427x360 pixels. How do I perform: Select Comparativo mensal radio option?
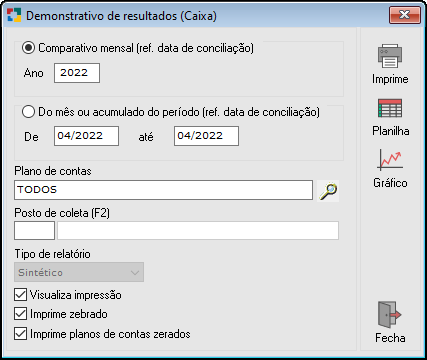[28, 48]
